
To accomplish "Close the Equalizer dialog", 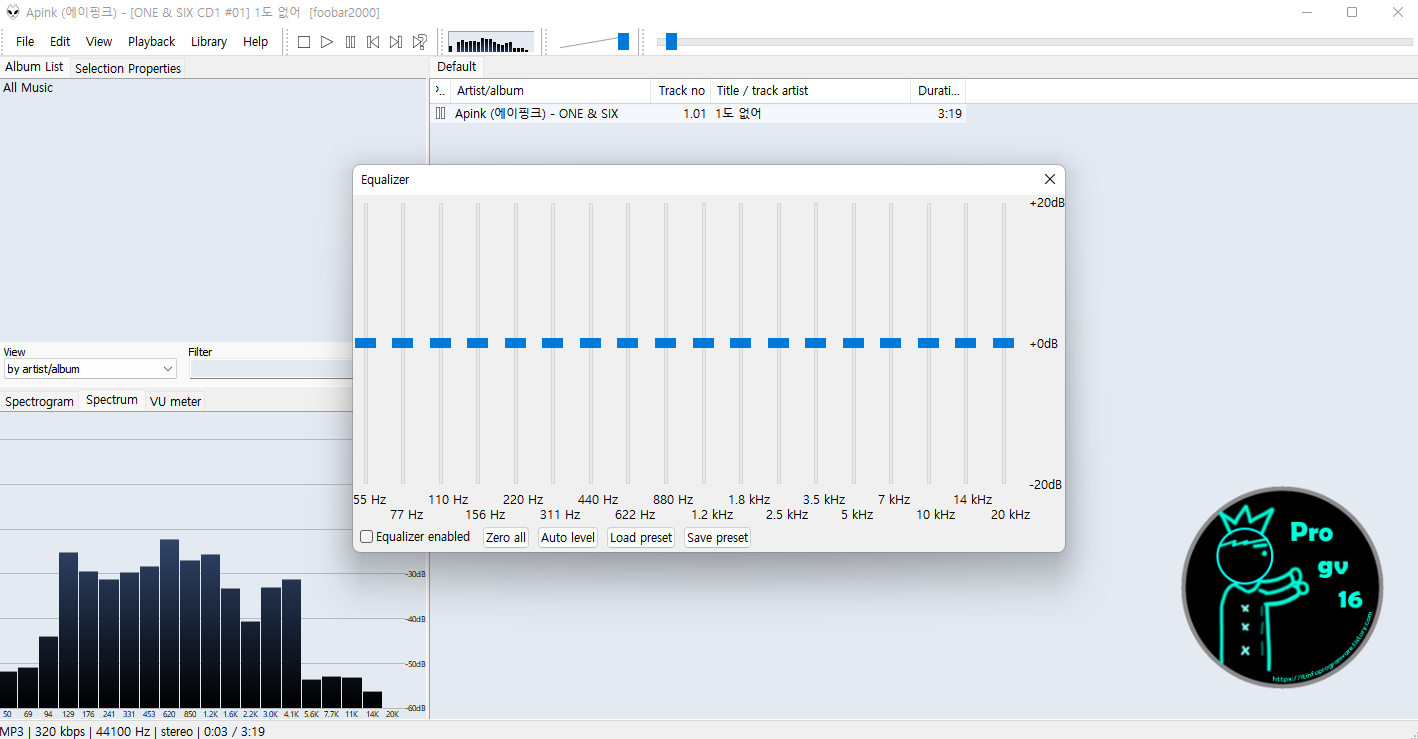I will [1050, 179].
